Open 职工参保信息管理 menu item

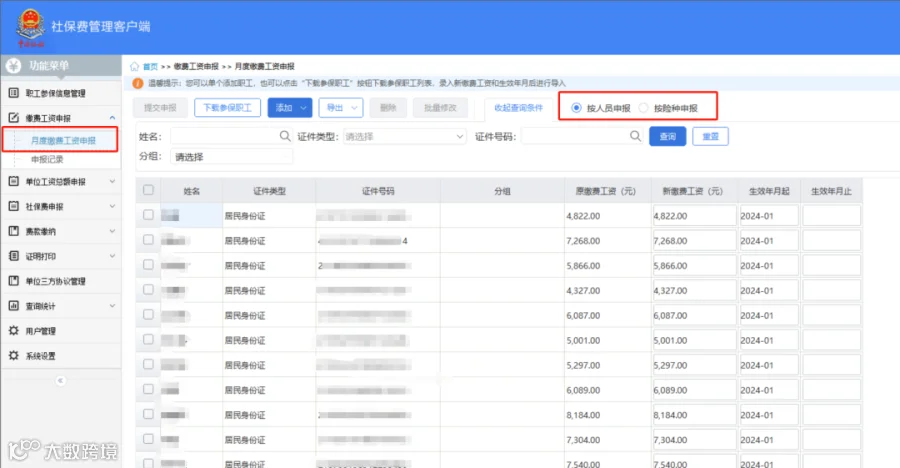55,93
